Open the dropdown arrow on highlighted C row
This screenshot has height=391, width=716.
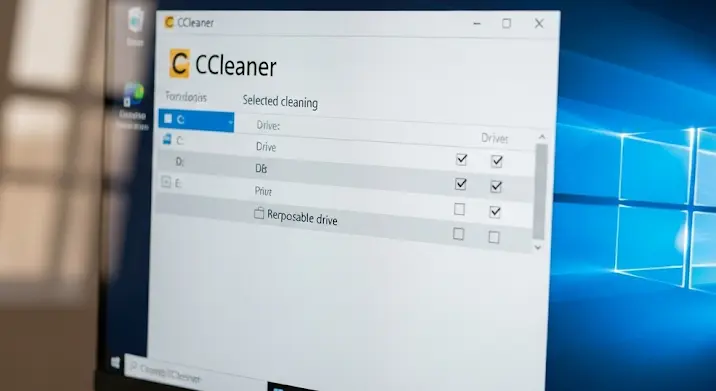coord(230,122)
